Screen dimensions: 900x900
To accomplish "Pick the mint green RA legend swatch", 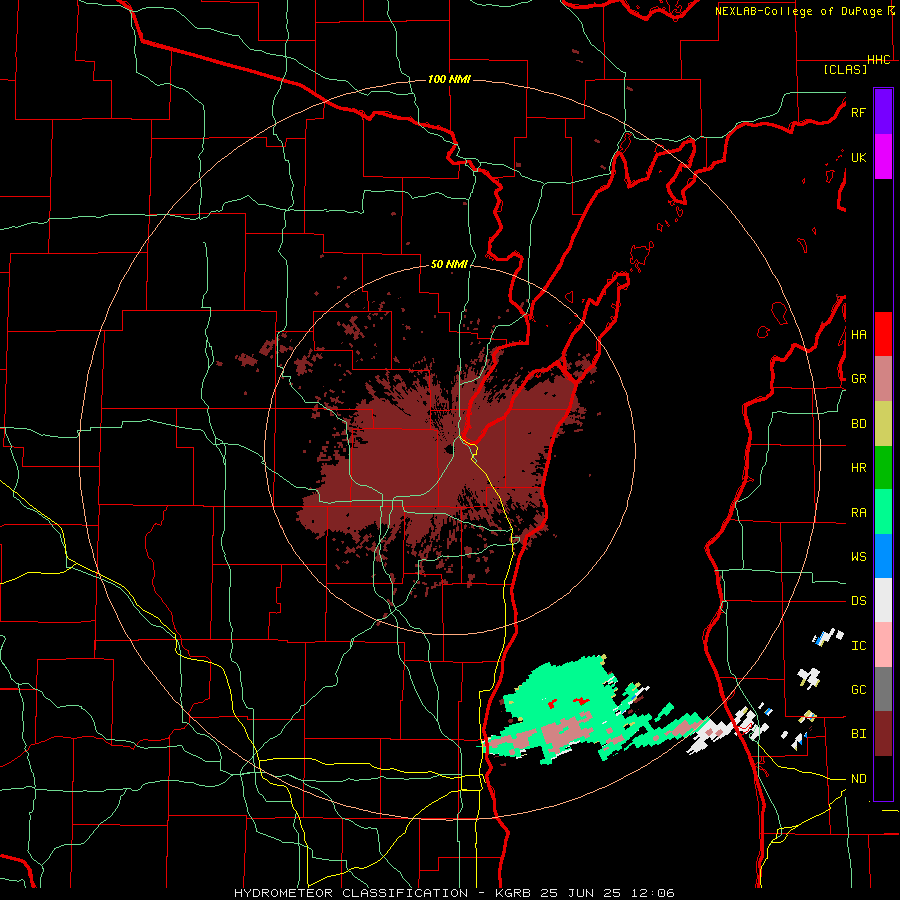I will 883,512.
